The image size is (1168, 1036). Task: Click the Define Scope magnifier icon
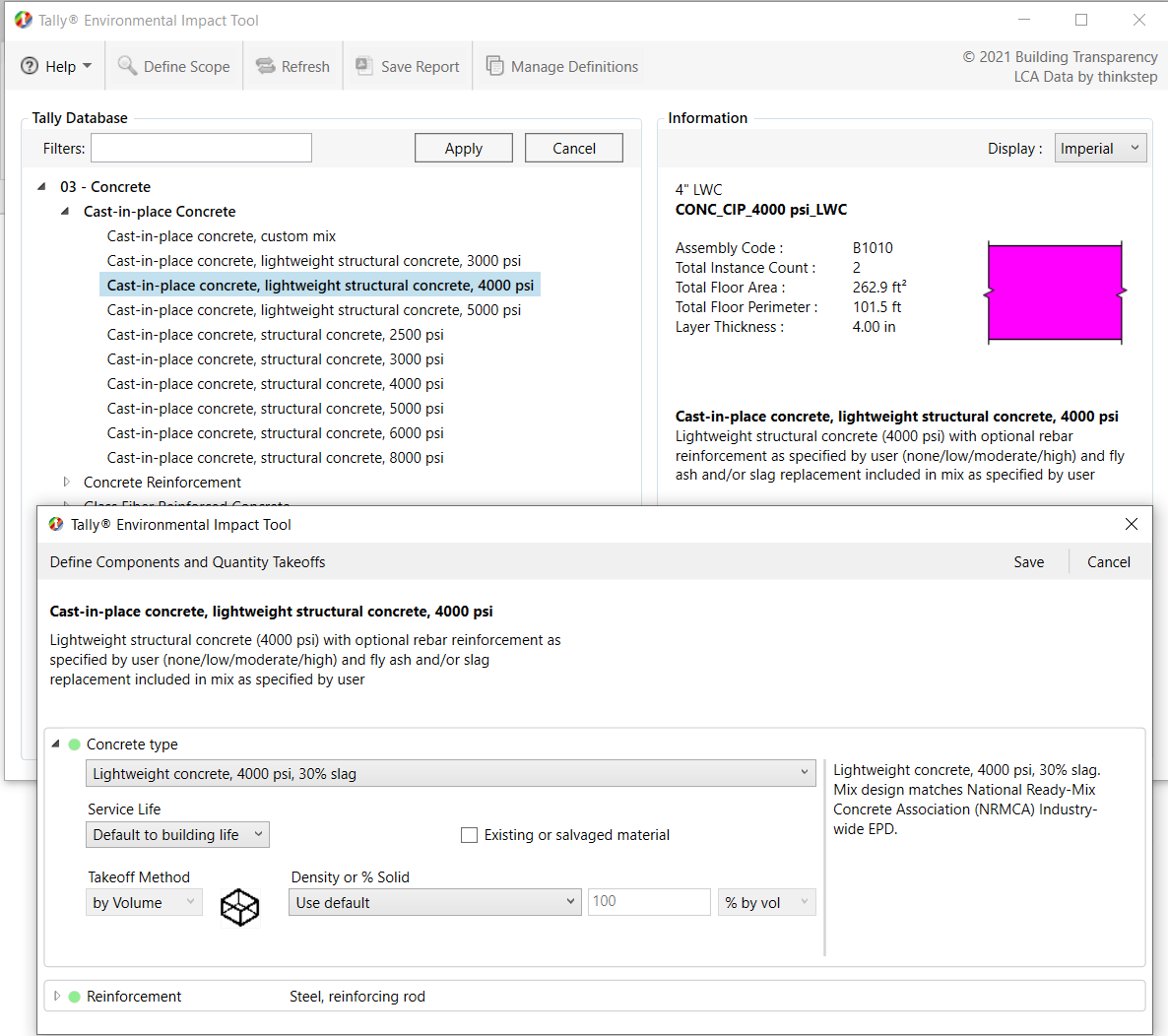(x=127, y=66)
